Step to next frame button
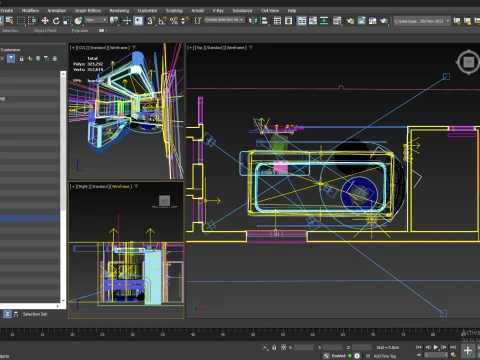The height and width of the screenshot is (360, 480). coord(444,347)
